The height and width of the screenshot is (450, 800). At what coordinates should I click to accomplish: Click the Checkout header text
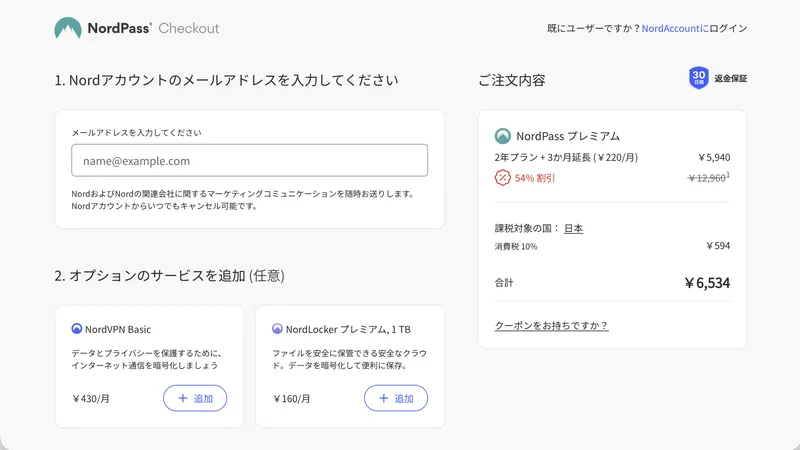[188, 29]
